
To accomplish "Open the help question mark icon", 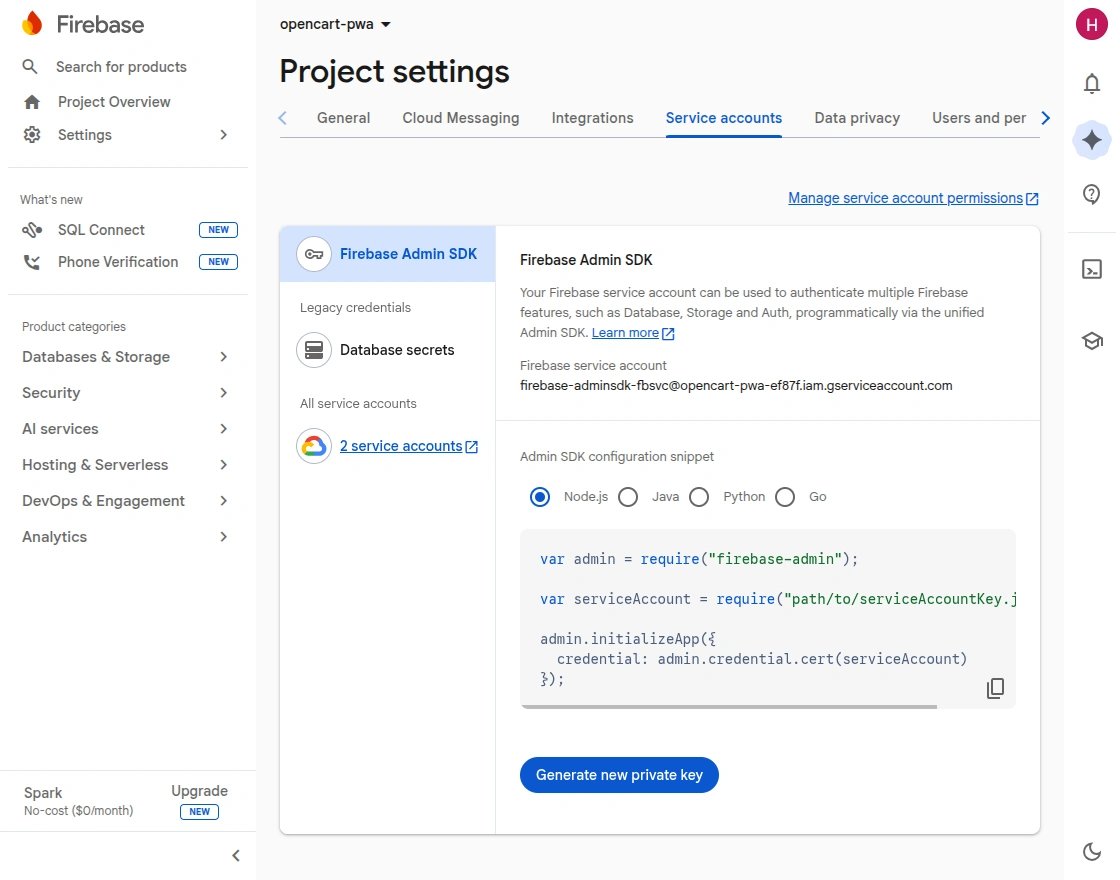I will (1091, 194).
